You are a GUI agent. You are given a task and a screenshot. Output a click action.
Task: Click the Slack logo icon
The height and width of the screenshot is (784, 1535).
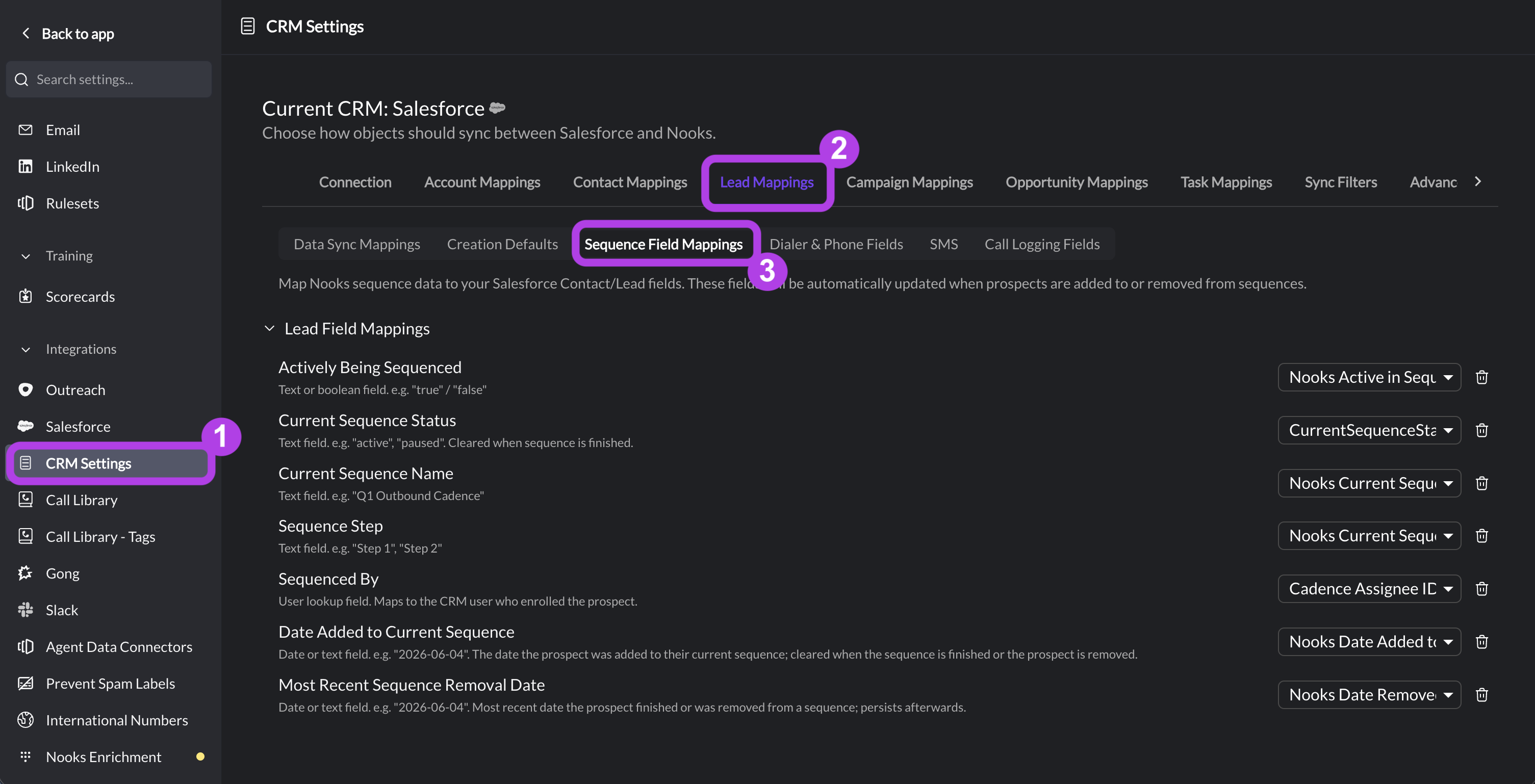point(25,610)
